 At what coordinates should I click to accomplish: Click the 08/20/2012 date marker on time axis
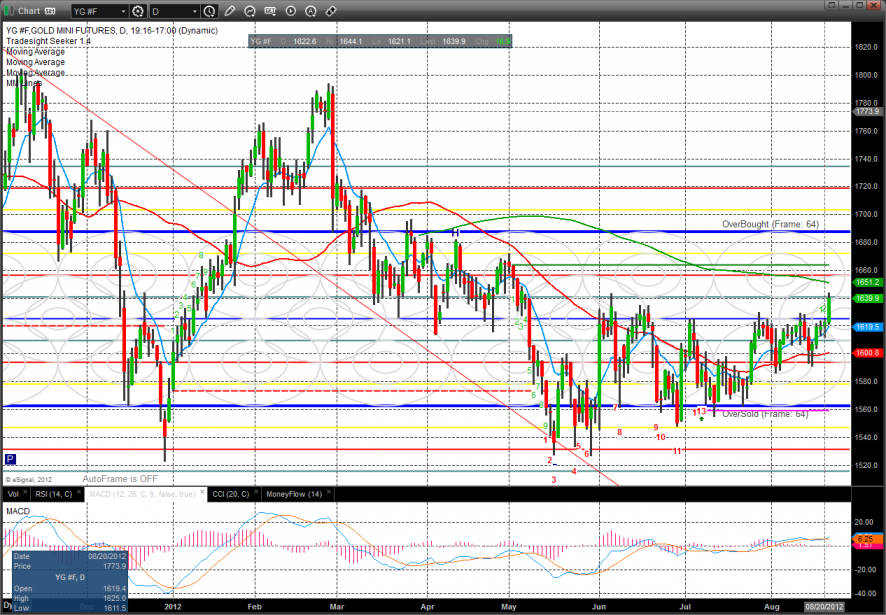pyautogui.click(x=824, y=607)
